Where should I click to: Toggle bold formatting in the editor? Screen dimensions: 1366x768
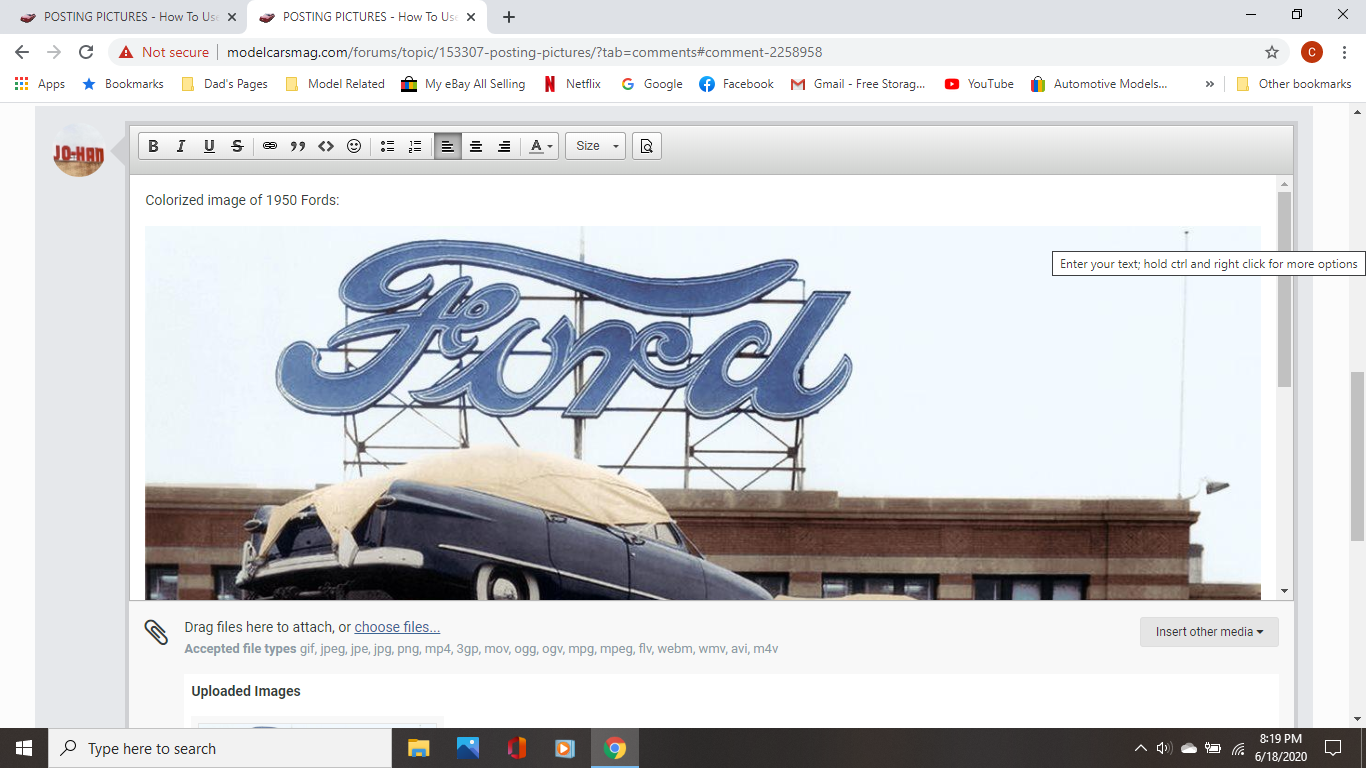click(x=153, y=146)
